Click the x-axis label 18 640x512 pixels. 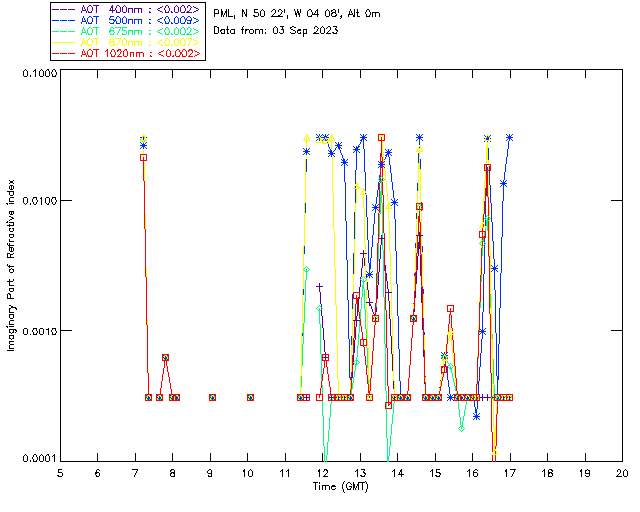(x=547, y=473)
